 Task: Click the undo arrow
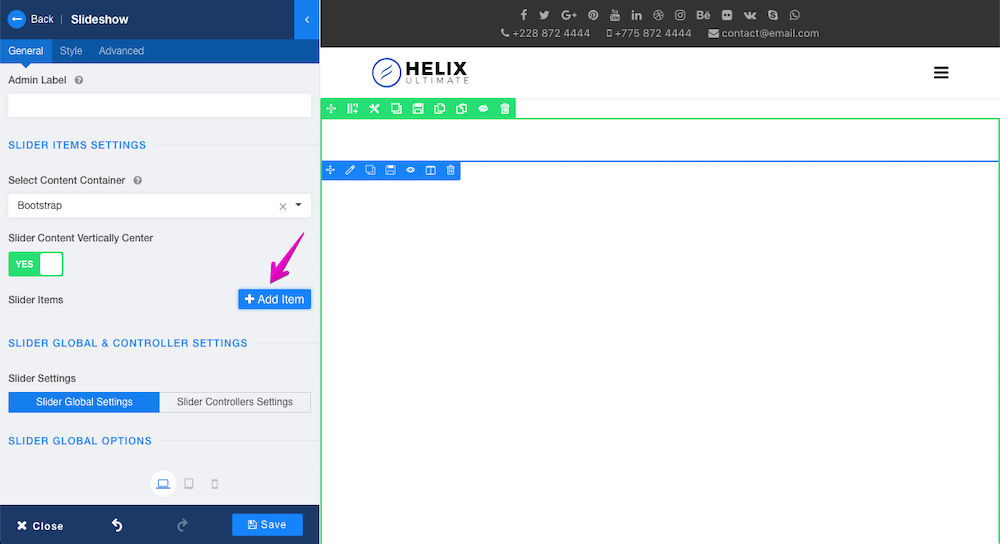(x=117, y=525)
